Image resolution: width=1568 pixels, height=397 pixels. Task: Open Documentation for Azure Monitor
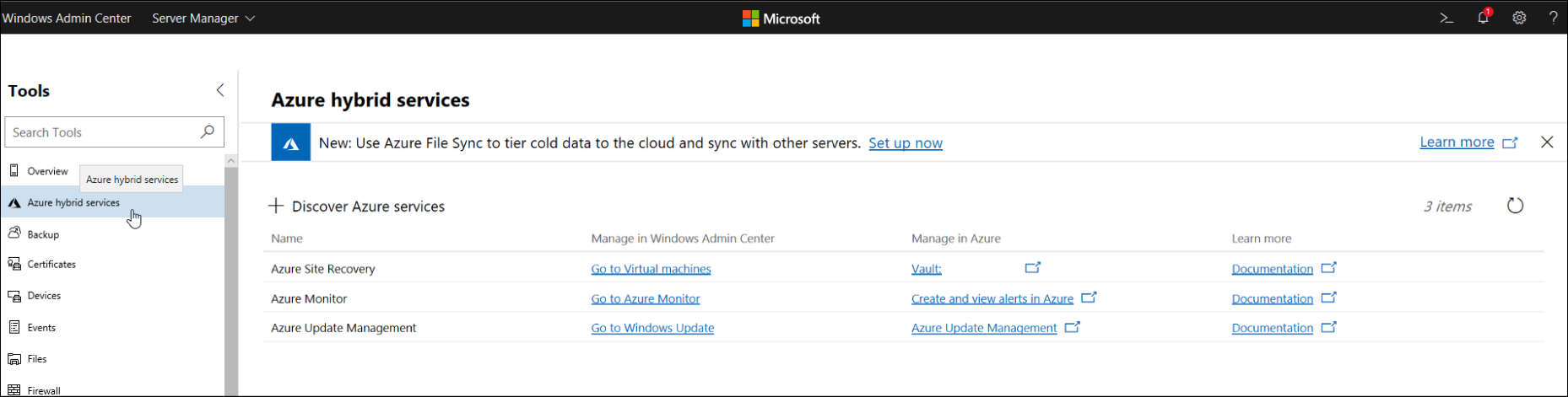[1273, 298]
